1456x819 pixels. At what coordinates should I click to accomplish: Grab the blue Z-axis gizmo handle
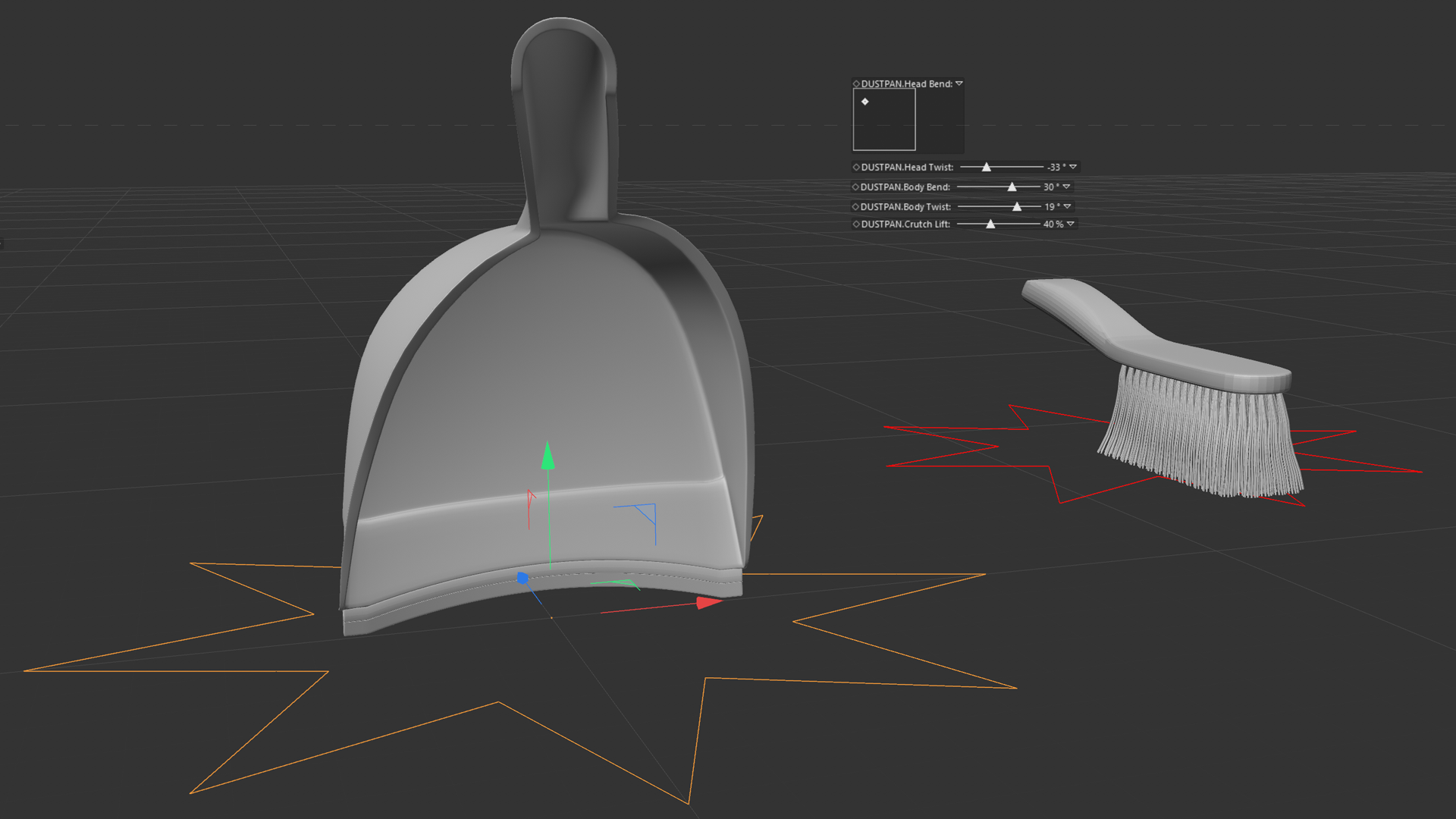point(522,578)
